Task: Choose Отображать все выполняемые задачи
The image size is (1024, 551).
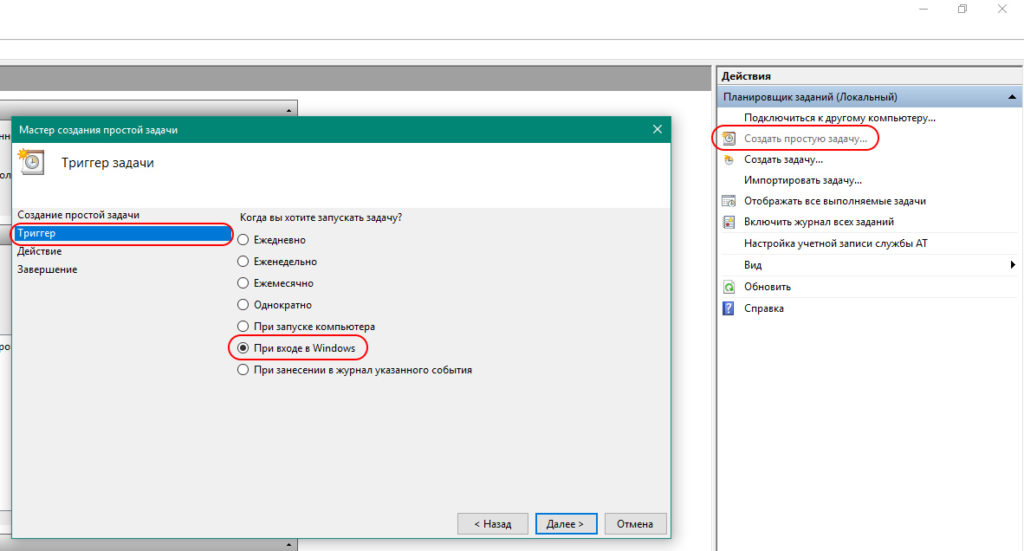Action: 835,201
